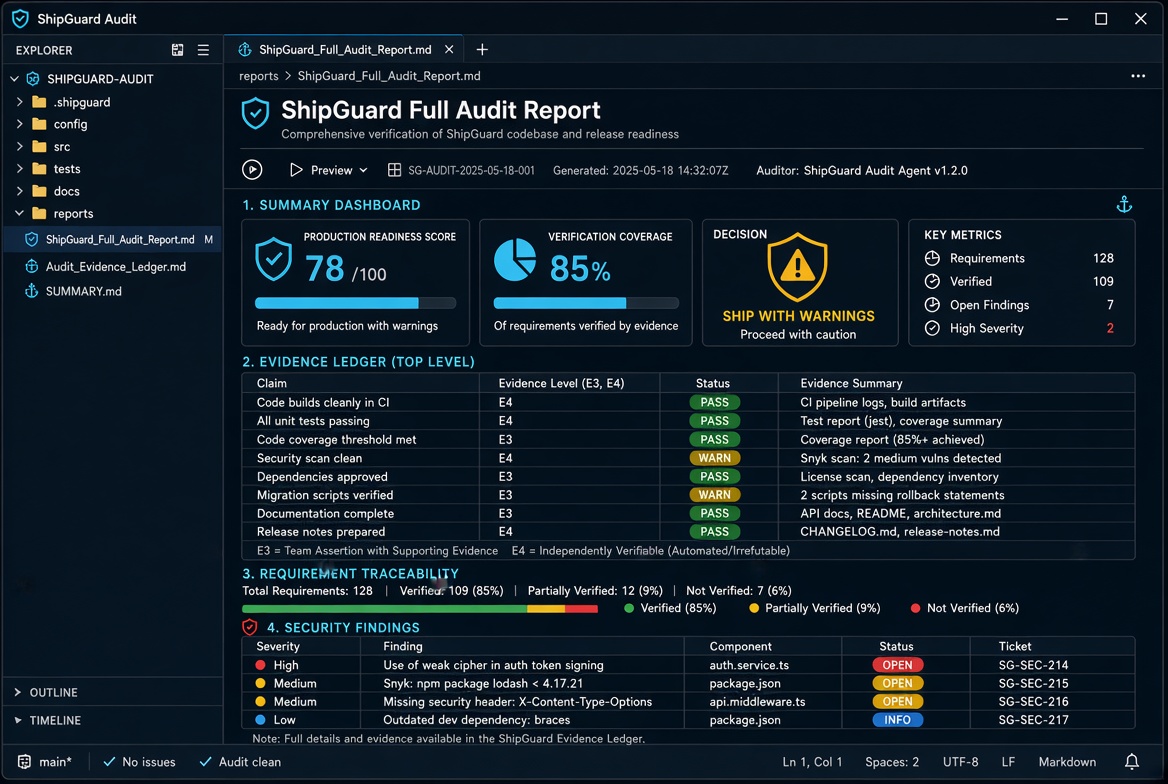
Task: Change language mode via Markdown item
Action: point(1067,762)
